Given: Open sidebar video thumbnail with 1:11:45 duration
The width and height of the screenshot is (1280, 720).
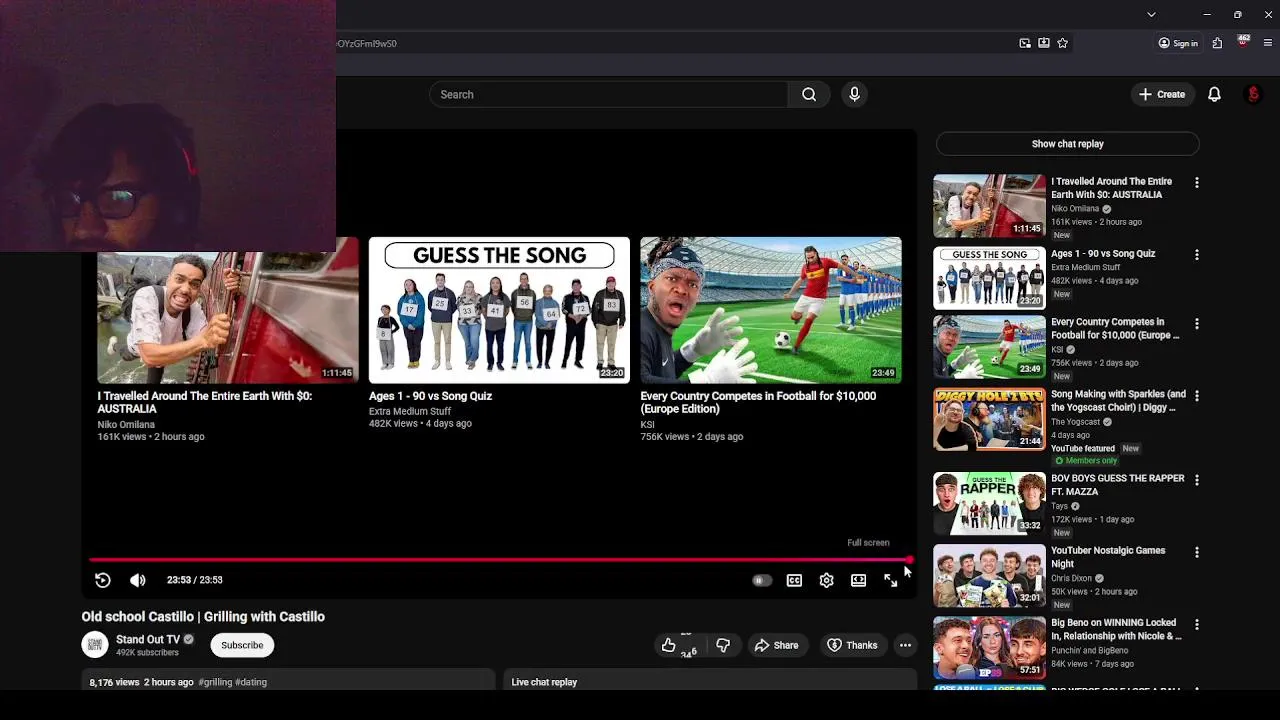Looking at the screenshot, I should pos(989,205).
